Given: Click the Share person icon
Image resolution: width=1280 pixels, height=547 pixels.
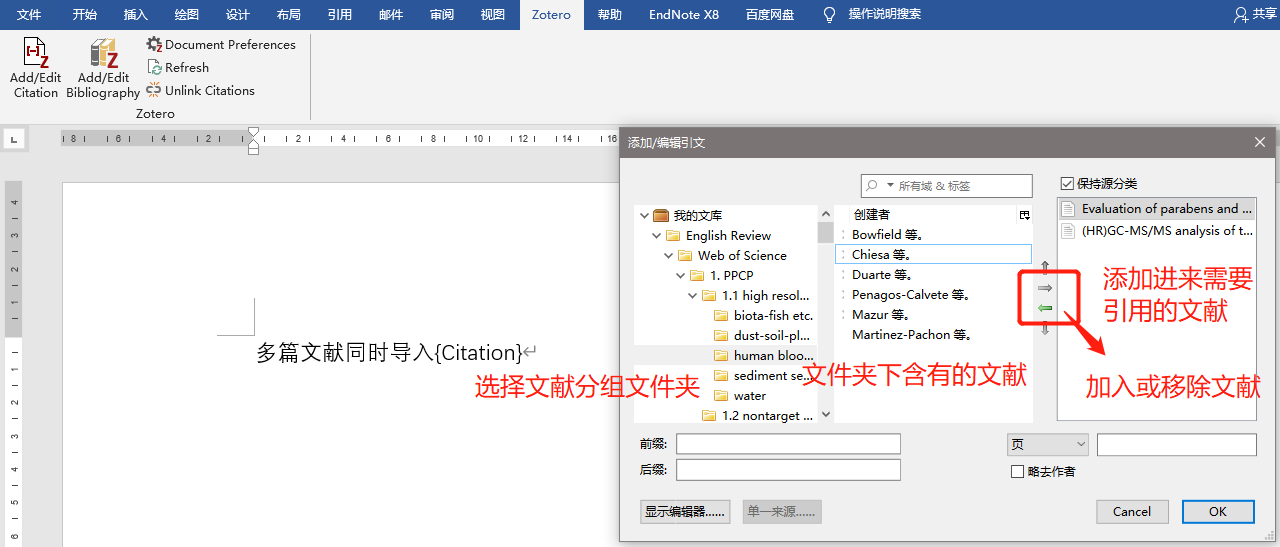Looking at the screenshot, I should point(1241,15).
